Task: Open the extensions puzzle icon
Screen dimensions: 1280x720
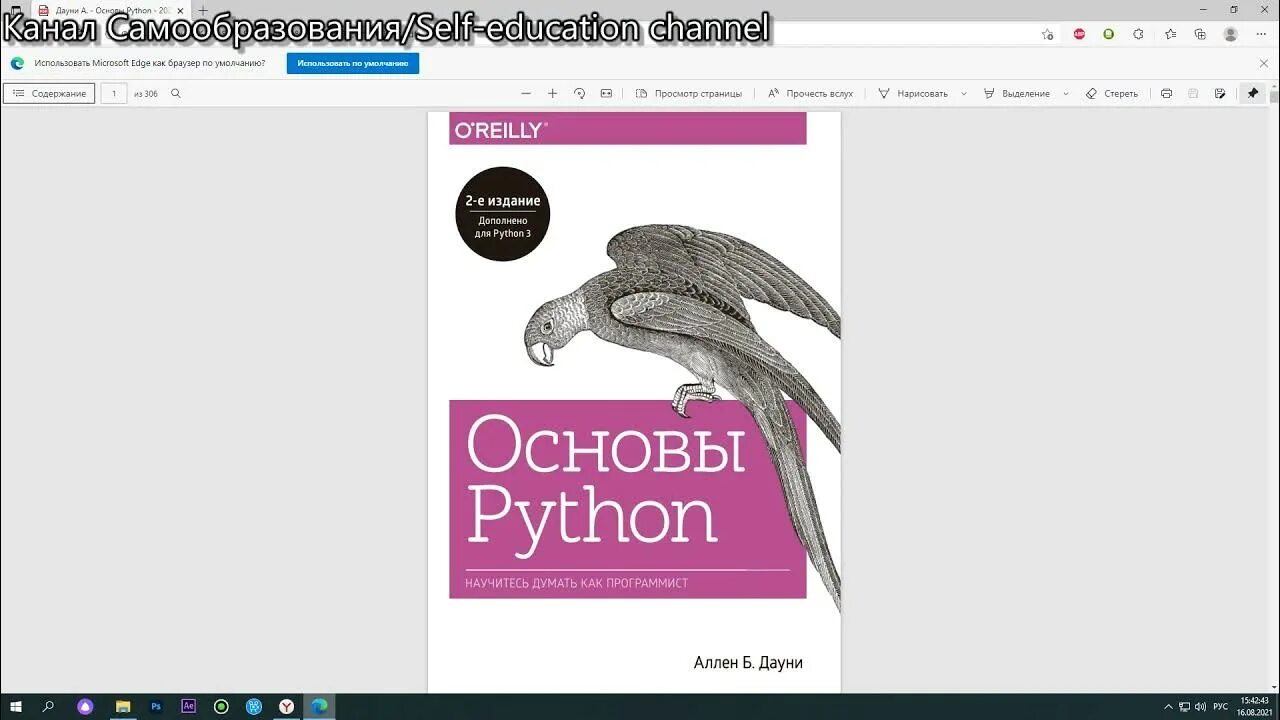Action: point(1138,34)
